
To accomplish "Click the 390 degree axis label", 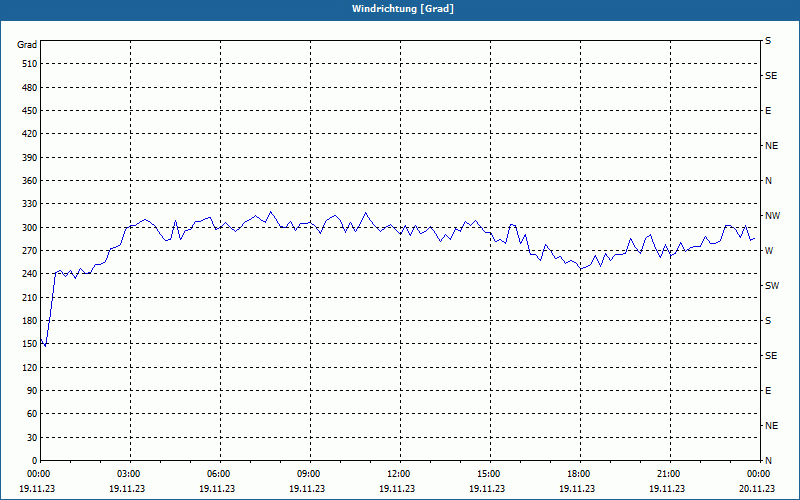I will pyautogui.click(x=30, y=158).
